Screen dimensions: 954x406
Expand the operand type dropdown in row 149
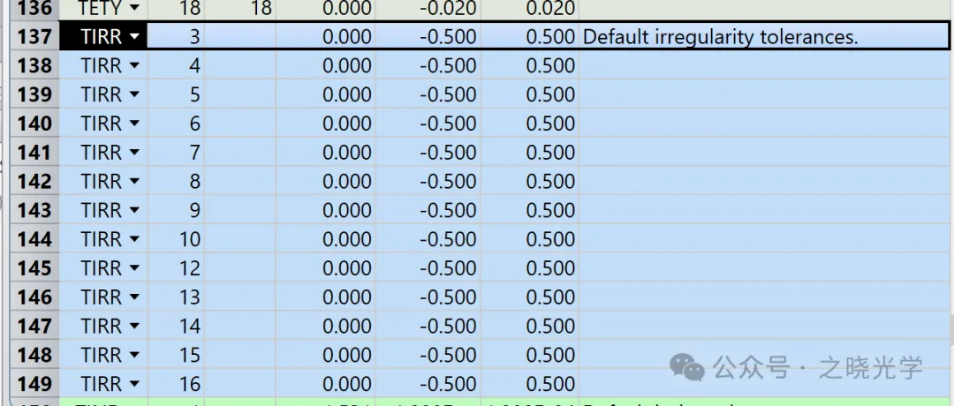(x=133, y=384)
